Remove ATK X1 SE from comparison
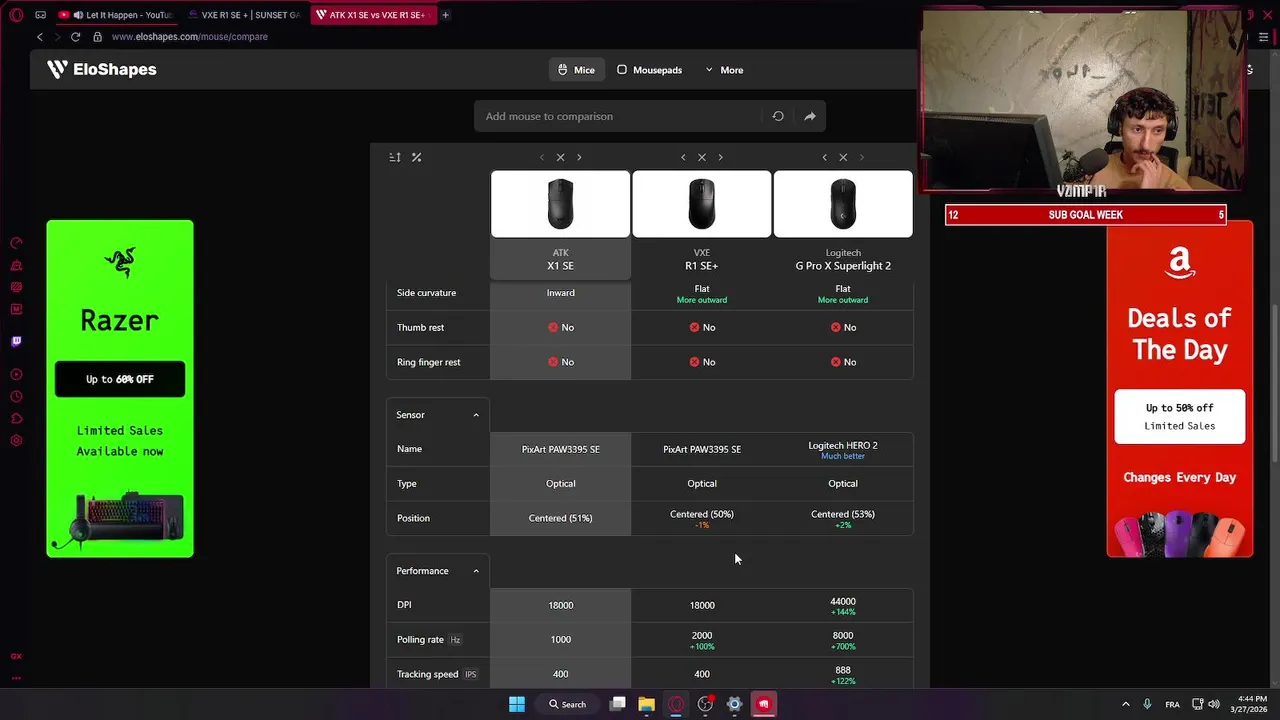The width and height of the screenshot is (1280, 720). click(x=560, y=157)
